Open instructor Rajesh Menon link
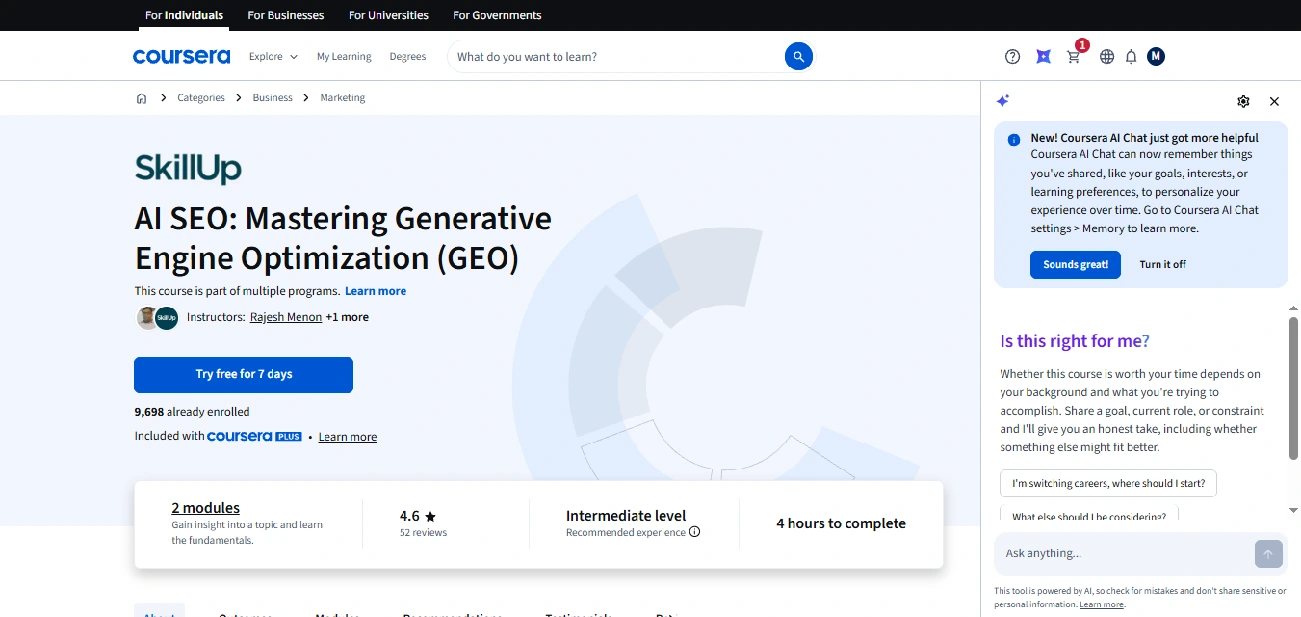1301x617 pixels. 286,317
